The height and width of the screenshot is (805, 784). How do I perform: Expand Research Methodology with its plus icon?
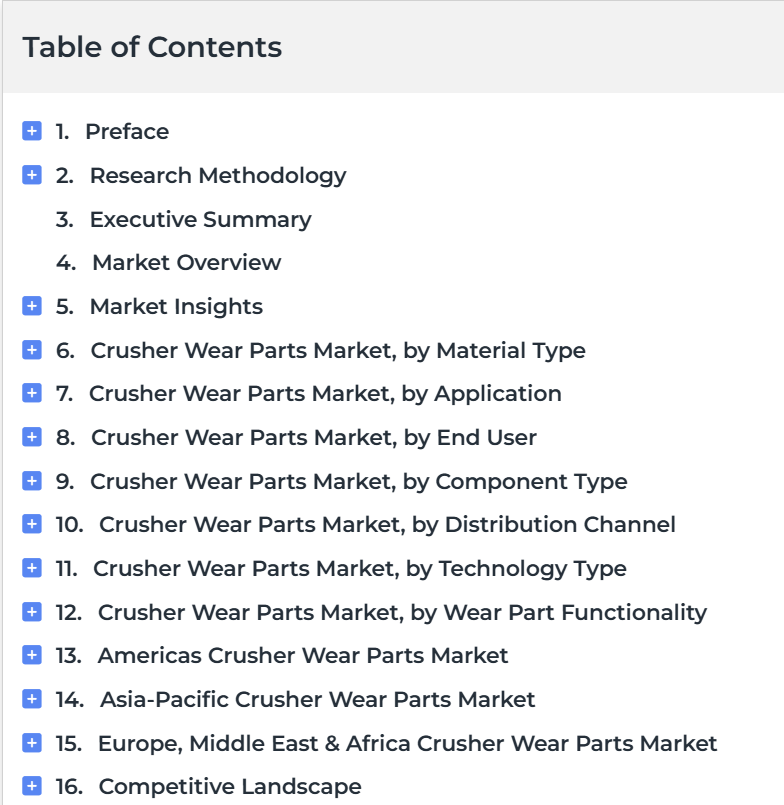point(32,175)
